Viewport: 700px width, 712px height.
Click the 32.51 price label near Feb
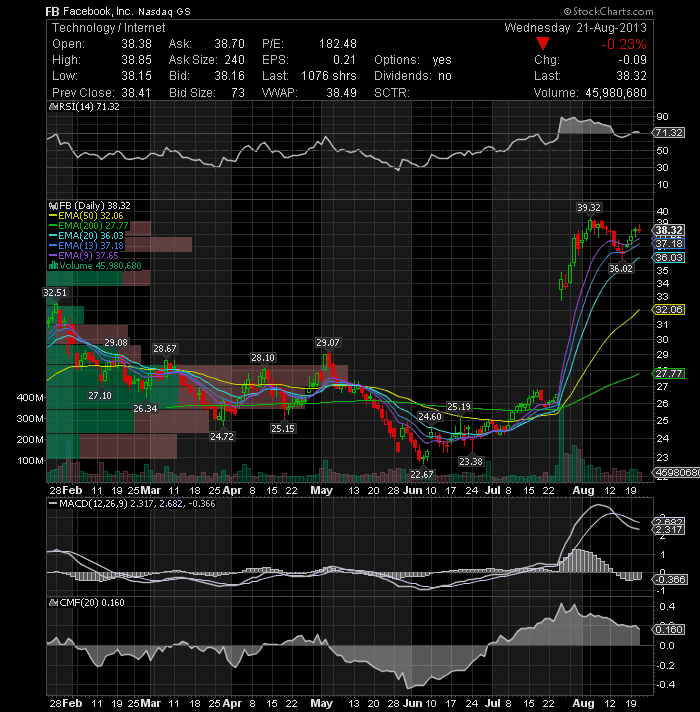(x=55, y=293)
